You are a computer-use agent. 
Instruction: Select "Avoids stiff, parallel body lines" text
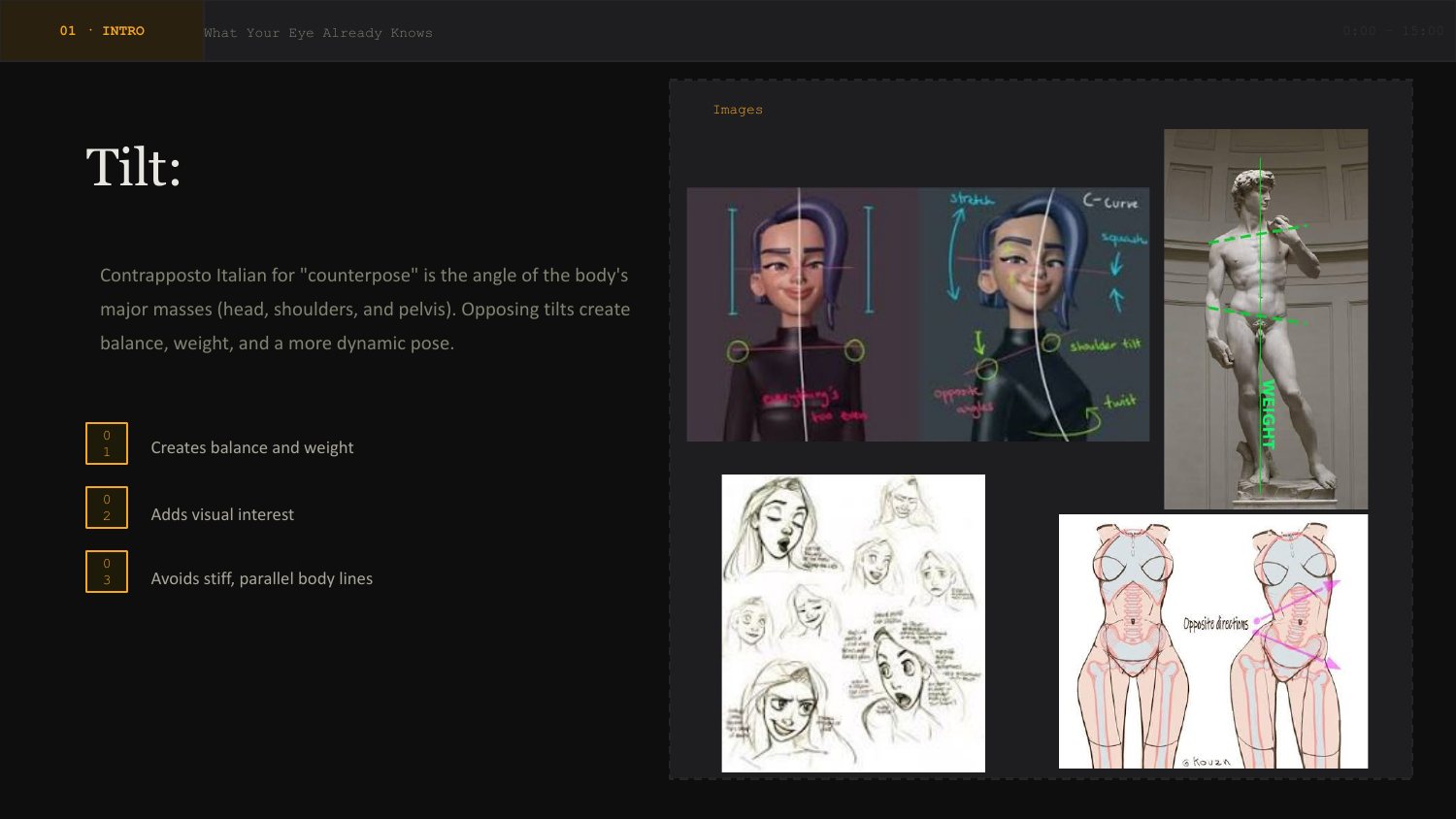click(262, 578)
